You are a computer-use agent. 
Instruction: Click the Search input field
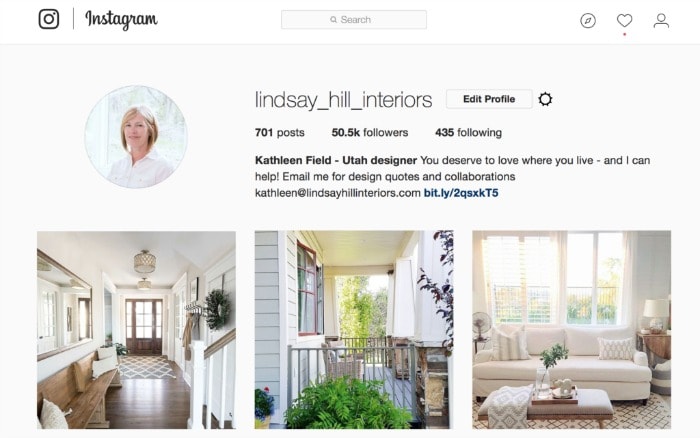[354, 20]
